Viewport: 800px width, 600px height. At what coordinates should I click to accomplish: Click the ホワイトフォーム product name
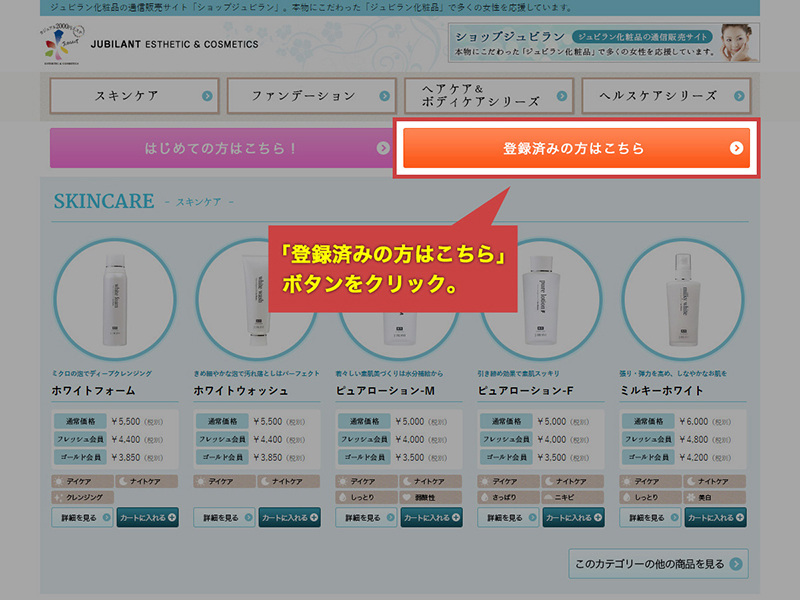pyautogui.click(x=93, y=391)
